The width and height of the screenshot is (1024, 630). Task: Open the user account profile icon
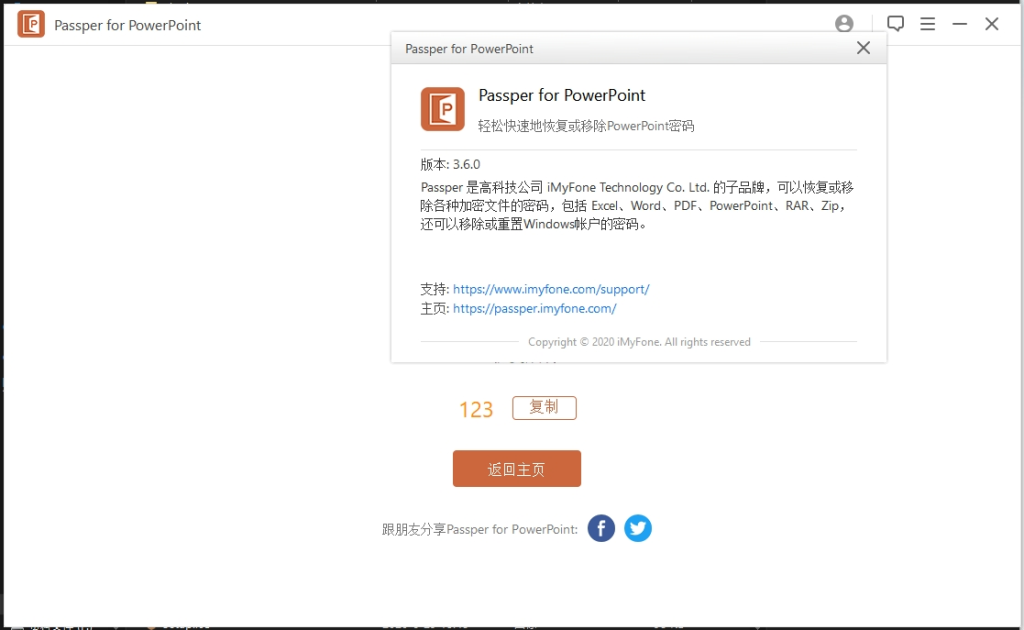tap(843, 23)
